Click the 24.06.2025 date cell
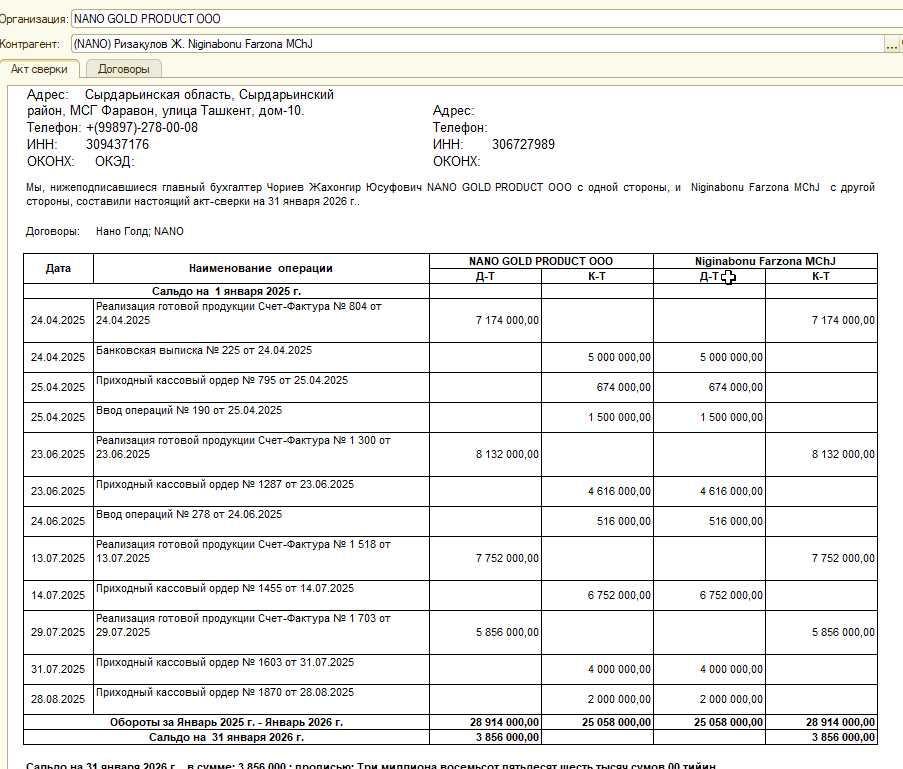This screenshot has height=769, width=903. (58, 521)
